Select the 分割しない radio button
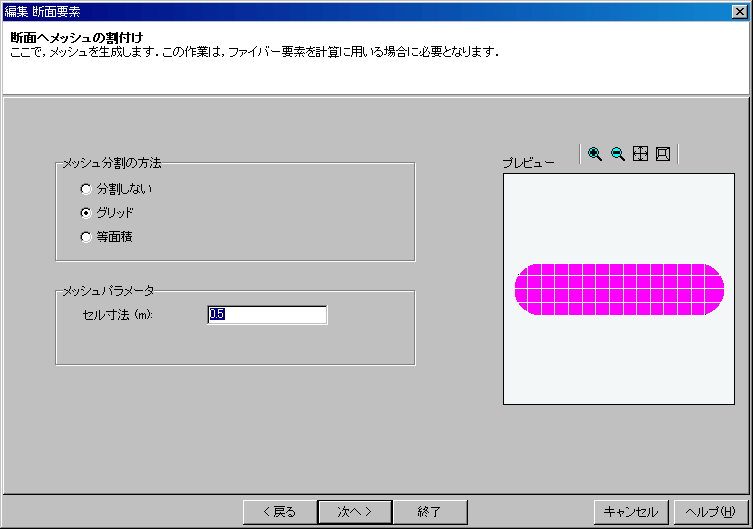Image resolution: width=753 pixels, height=529 pixels. 86,189
